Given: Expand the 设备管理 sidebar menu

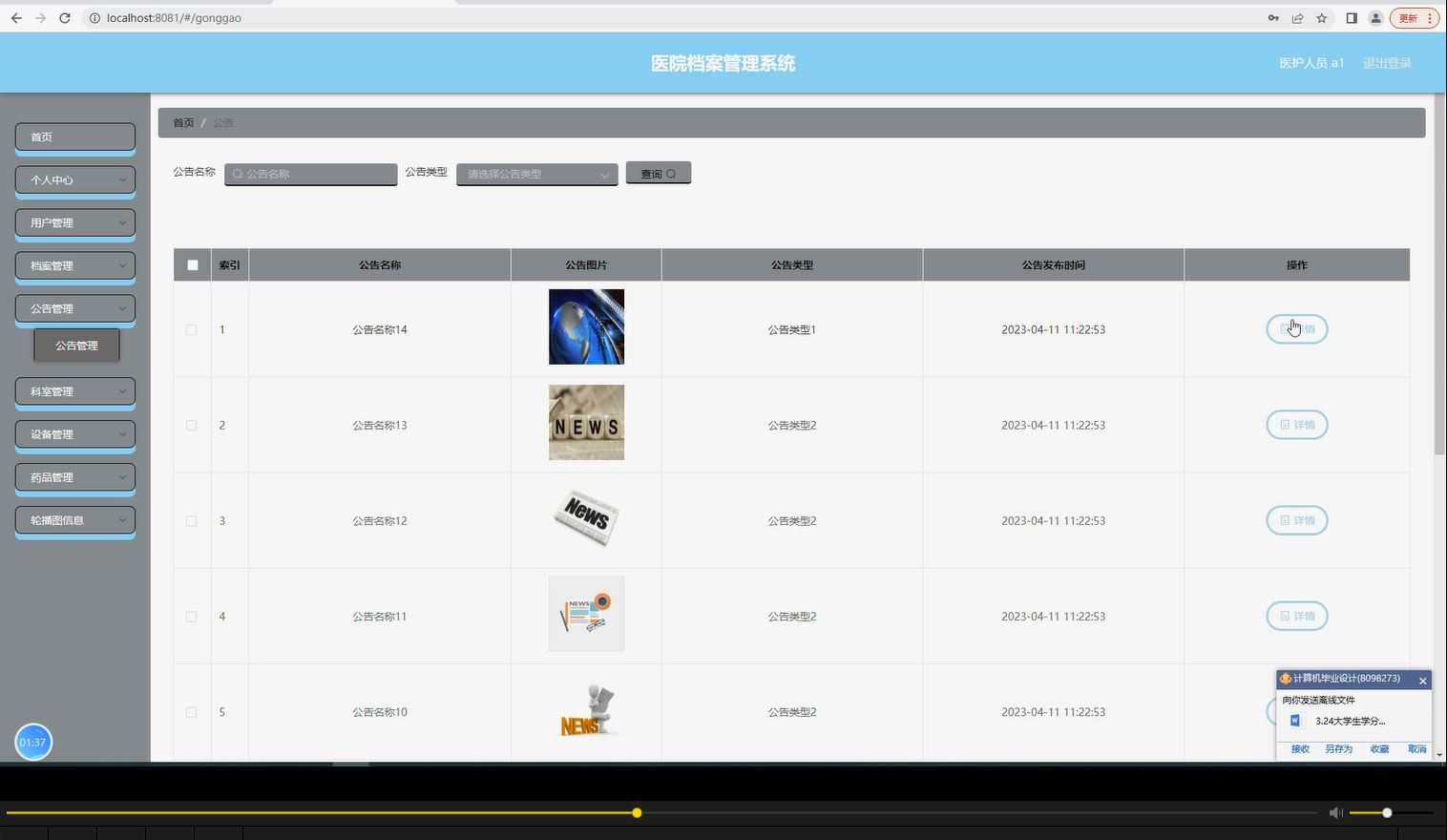Looking at the screenshot, I should (x=75, y=434).
